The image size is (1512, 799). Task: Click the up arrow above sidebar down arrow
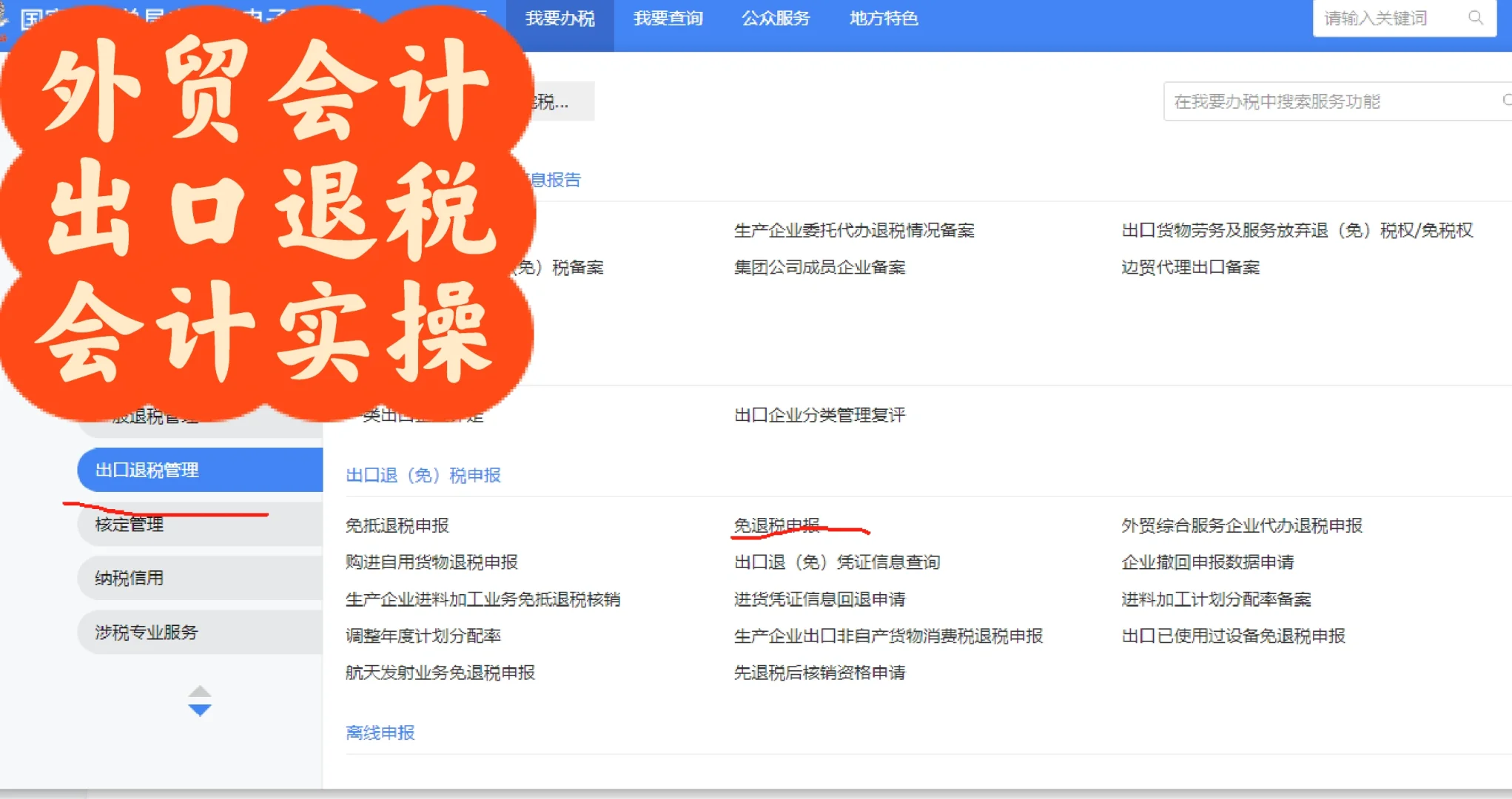200,690
